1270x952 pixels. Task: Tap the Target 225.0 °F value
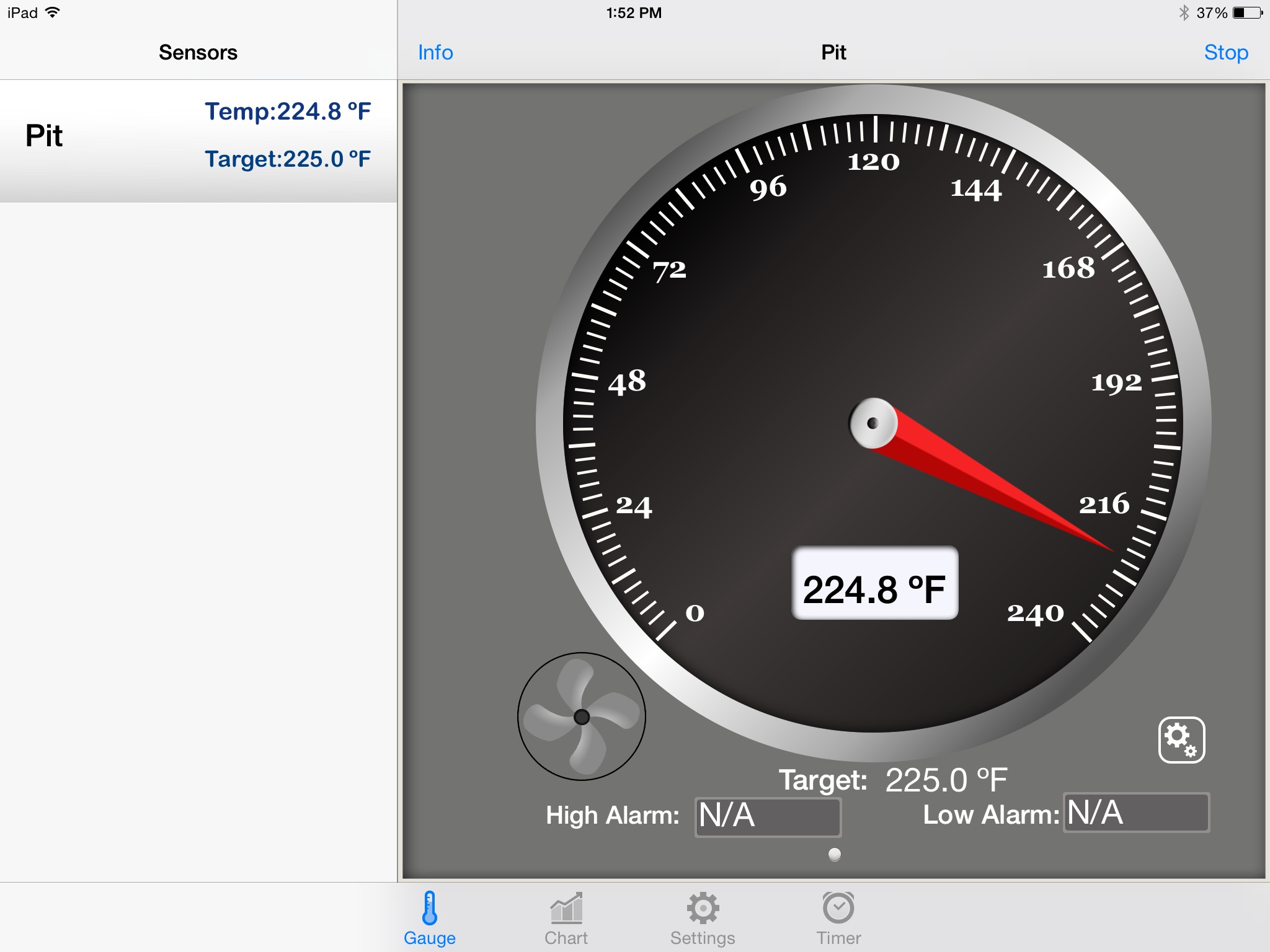point(946,780)
